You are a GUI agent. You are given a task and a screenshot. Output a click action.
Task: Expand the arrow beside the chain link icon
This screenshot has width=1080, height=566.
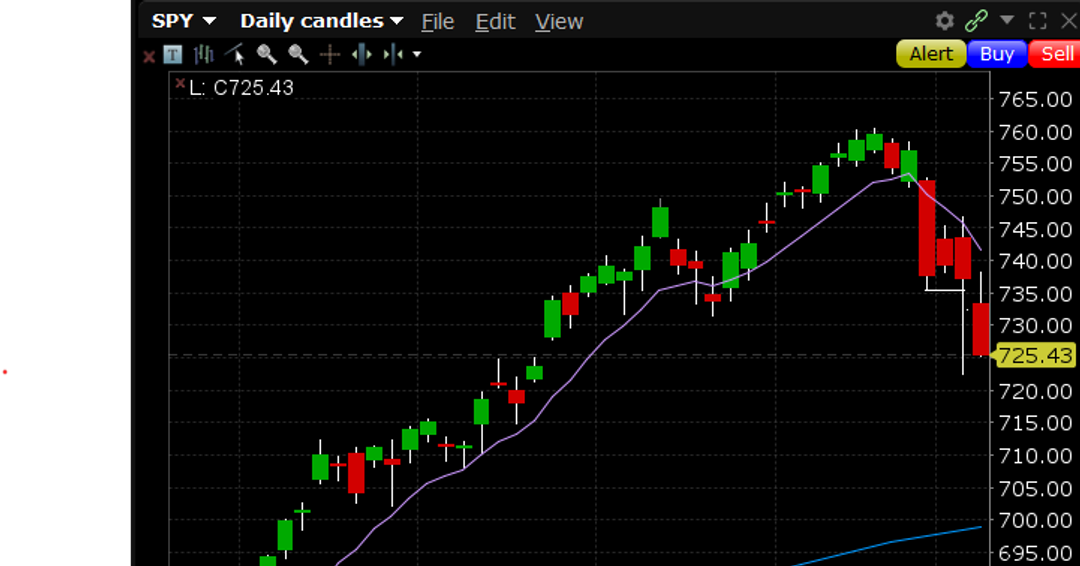pyautogui.click(x=1006, y=20)
